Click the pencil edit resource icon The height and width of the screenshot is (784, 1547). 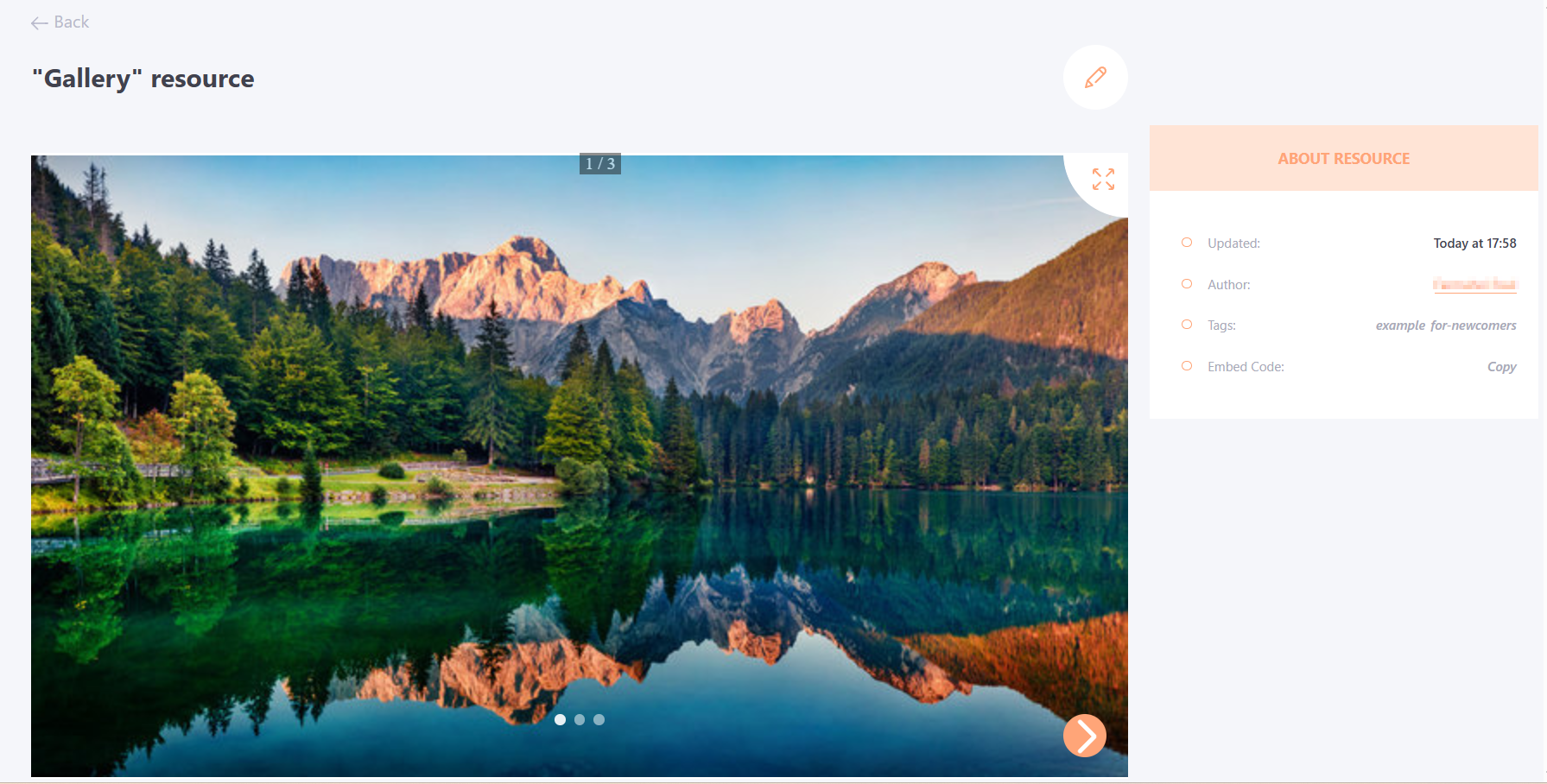[x=1095, y=78]
